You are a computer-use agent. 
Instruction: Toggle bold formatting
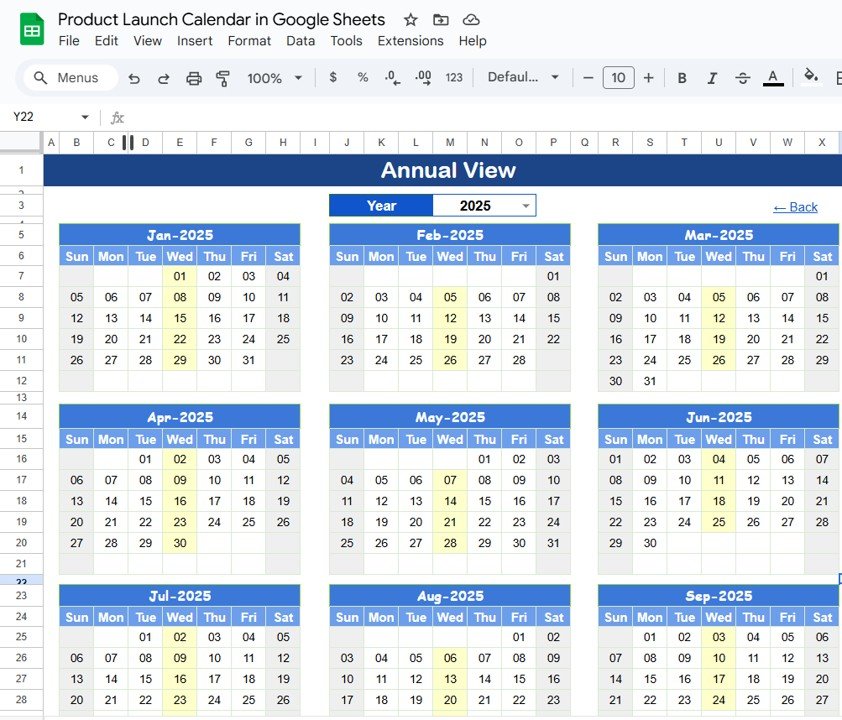click(x=682, y=78)
